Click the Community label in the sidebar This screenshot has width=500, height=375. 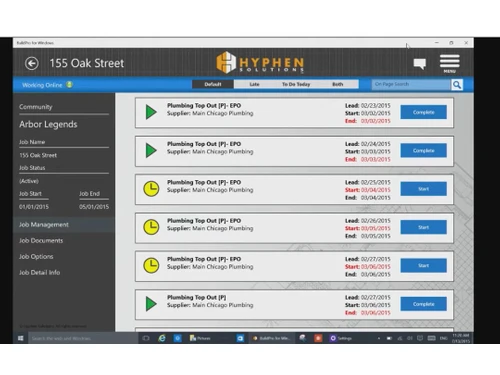[x=36, y=107]
